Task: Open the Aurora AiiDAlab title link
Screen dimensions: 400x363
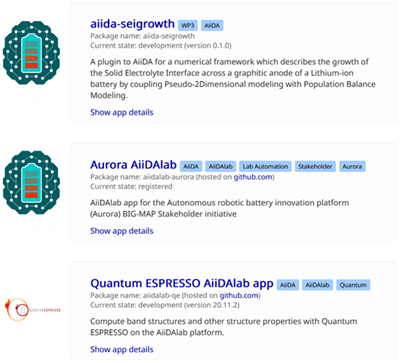Action: pos(133,165)
